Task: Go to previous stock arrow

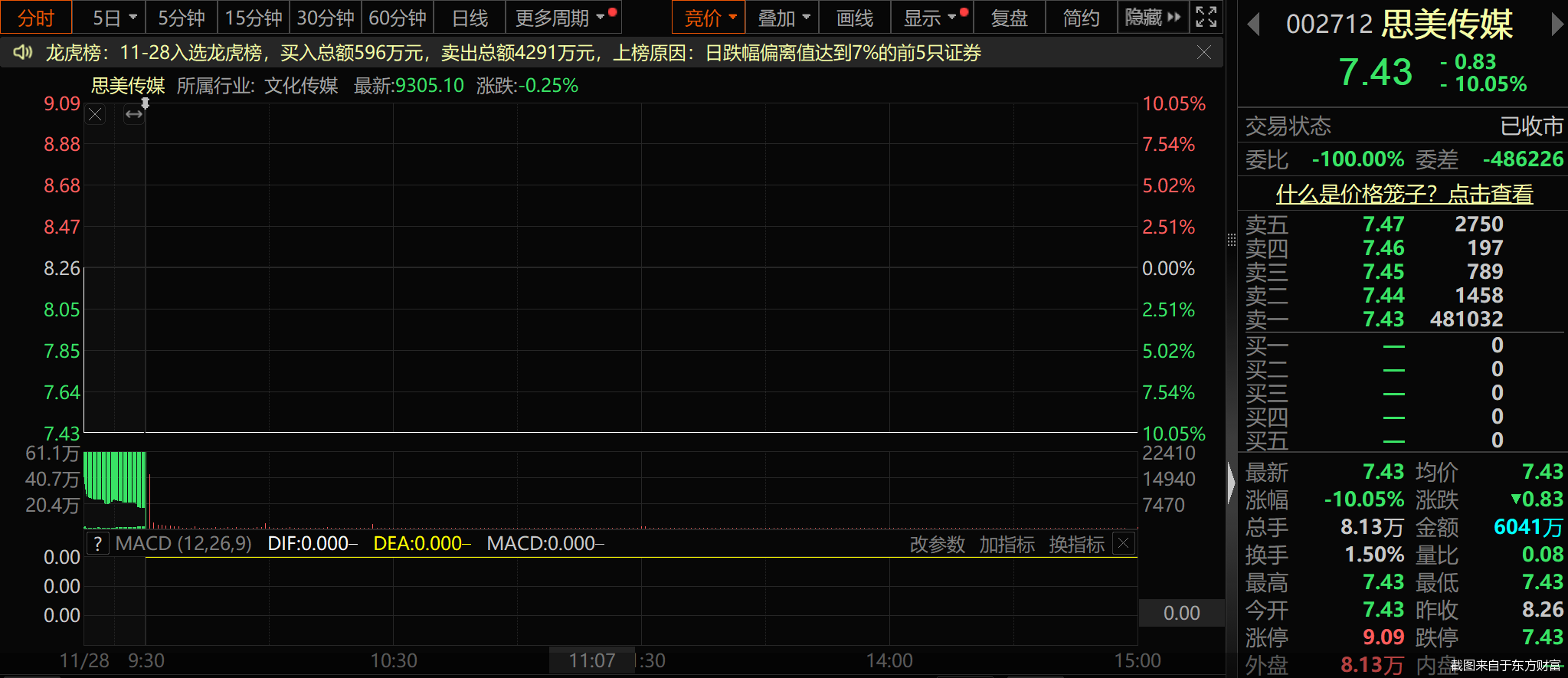Action: point(1254,25)
